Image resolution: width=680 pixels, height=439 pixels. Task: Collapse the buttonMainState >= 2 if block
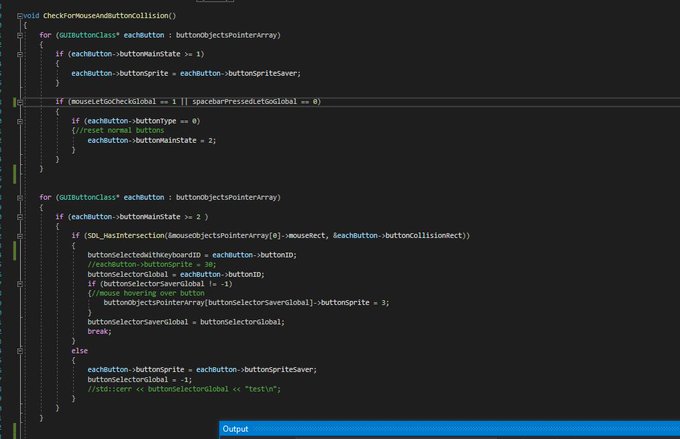click(20, 217)
